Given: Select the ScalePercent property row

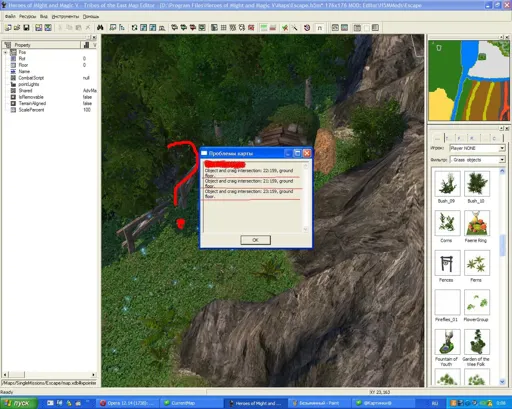Looking at the screenshot, I should coord(50,110).
